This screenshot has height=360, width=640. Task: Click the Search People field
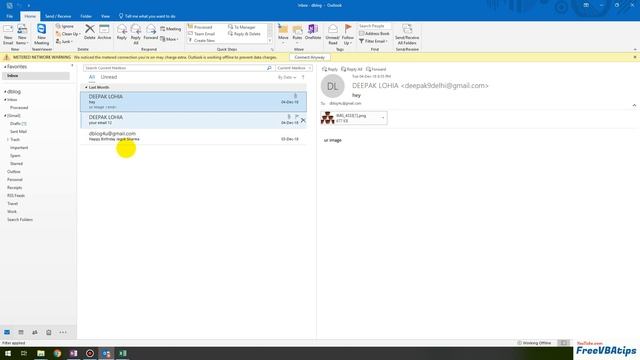(374, 26)
